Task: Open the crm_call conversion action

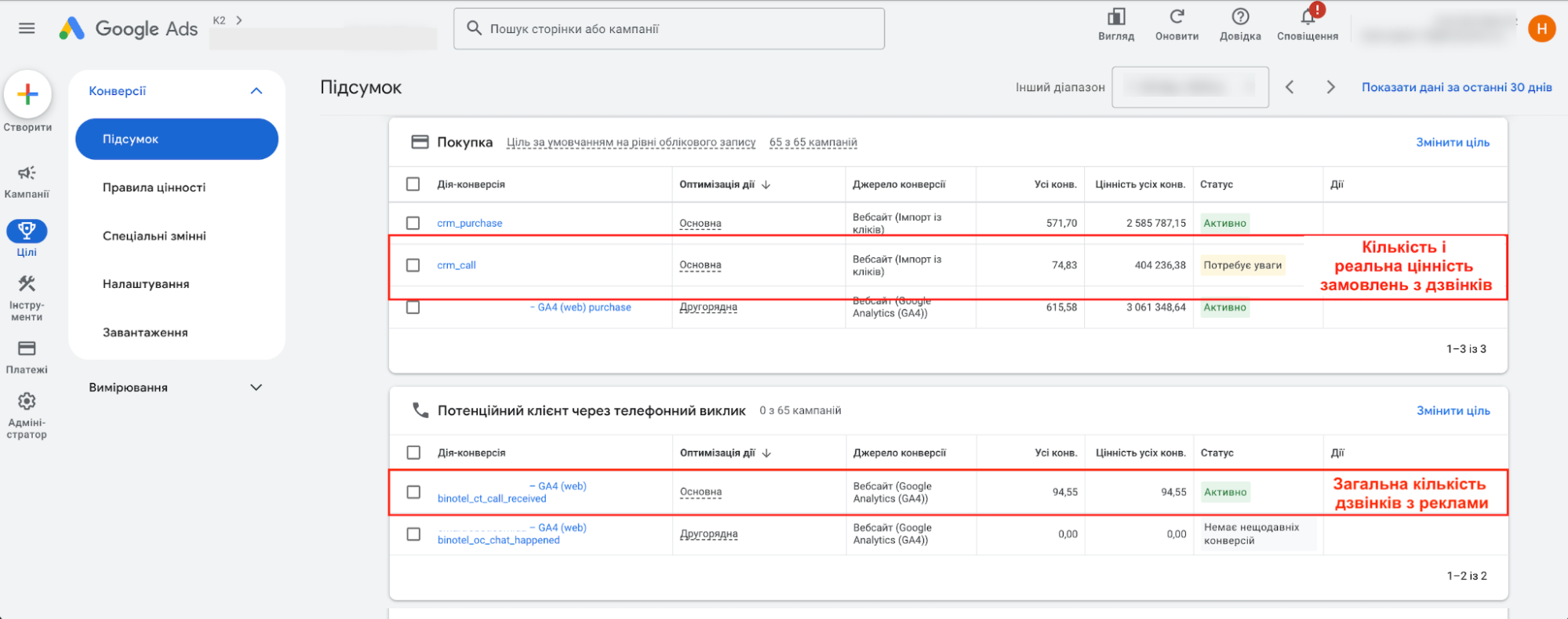Action: [457, 265]
